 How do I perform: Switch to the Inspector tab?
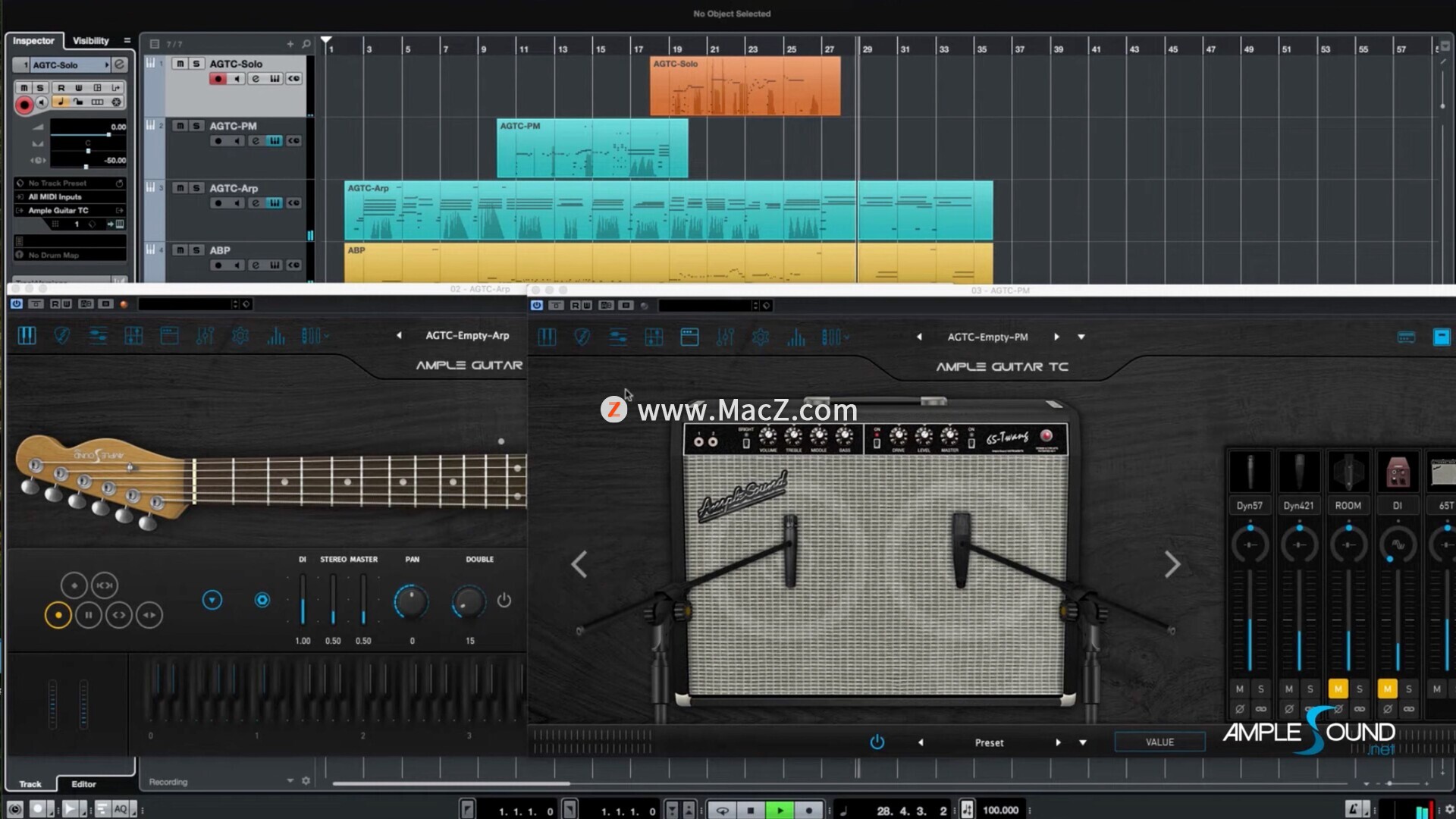tap(33, 41)
